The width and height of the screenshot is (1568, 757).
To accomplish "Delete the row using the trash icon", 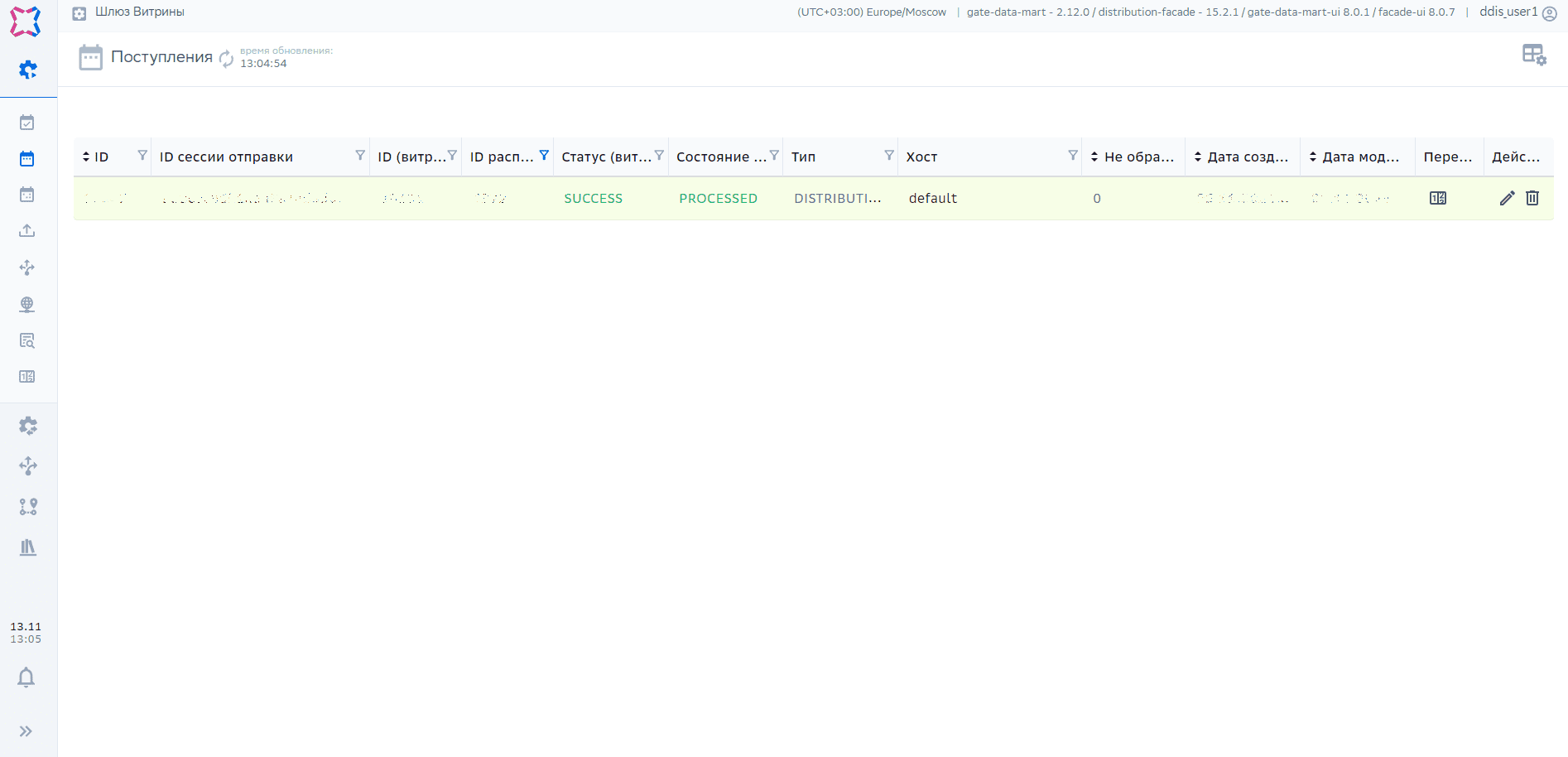I will [x=1532, y=198].
